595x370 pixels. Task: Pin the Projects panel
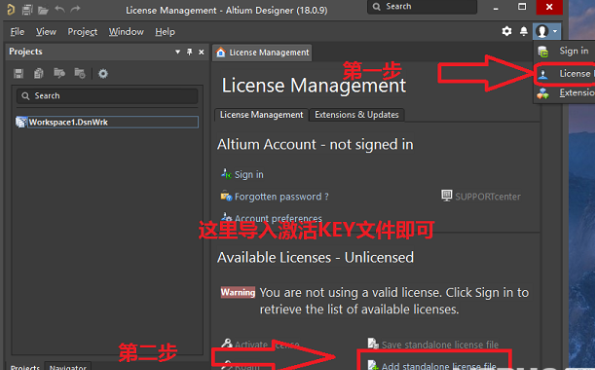(189, 52)
